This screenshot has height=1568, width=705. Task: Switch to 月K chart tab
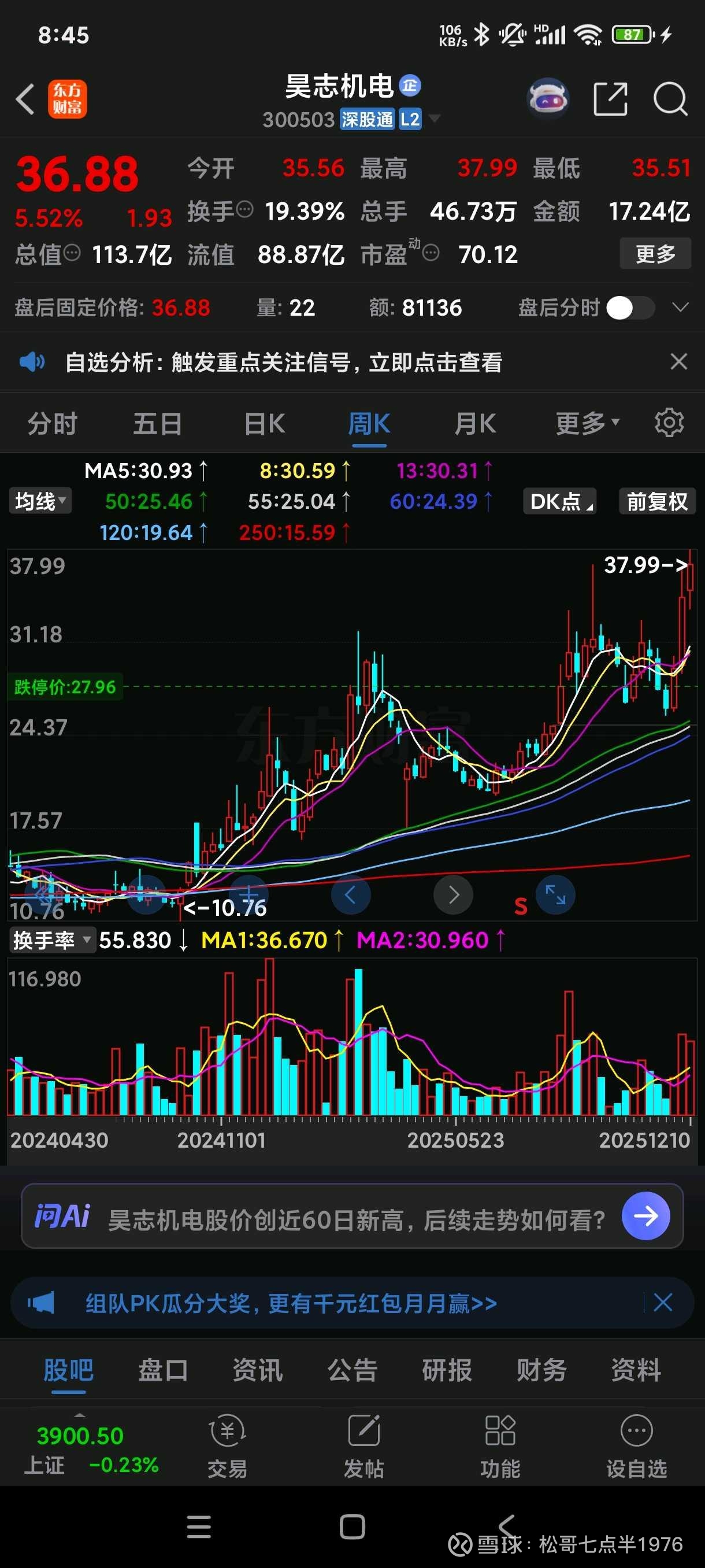click(475, 423)
